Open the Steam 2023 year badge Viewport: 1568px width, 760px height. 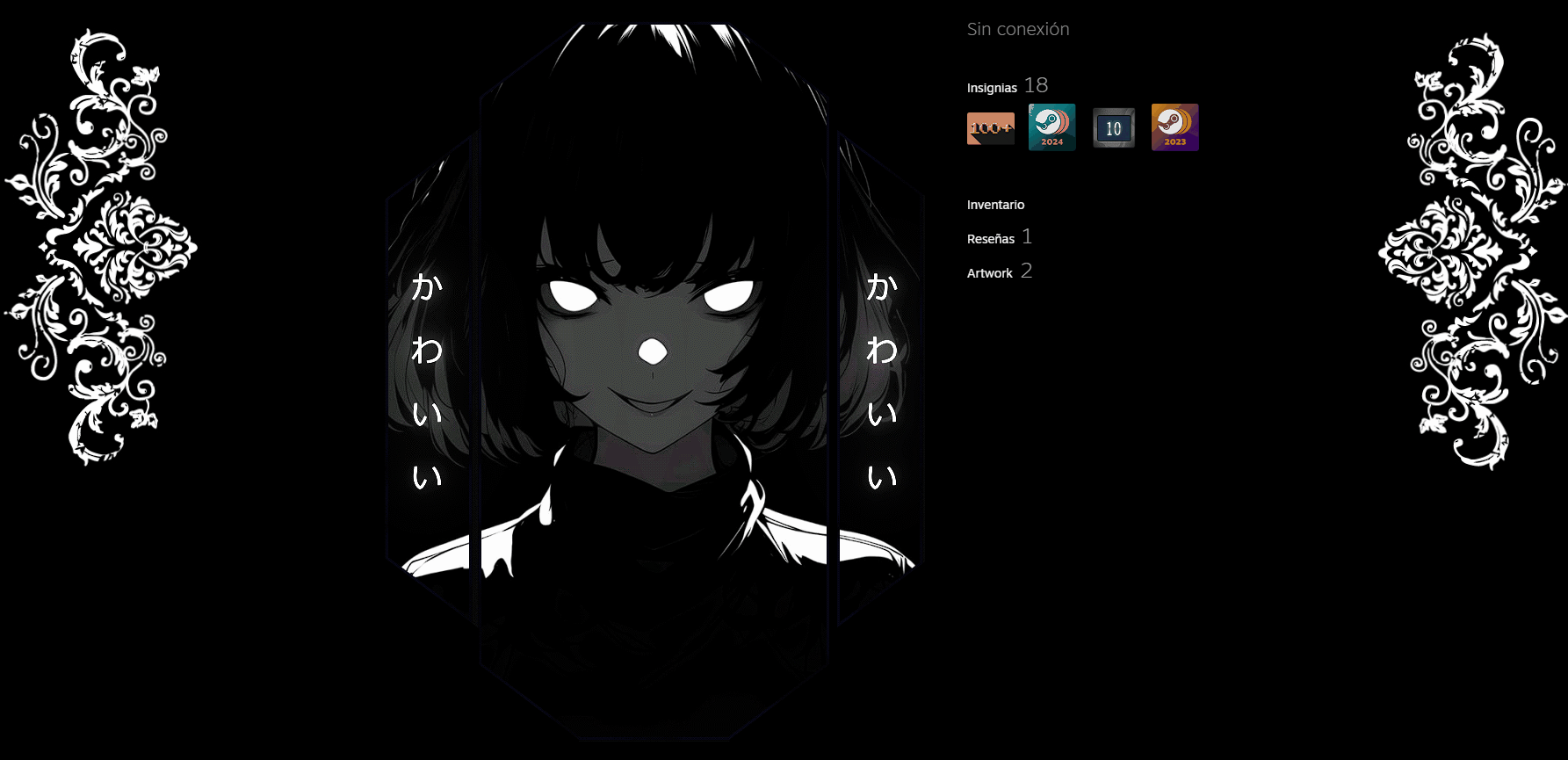tap(1175, 127)
